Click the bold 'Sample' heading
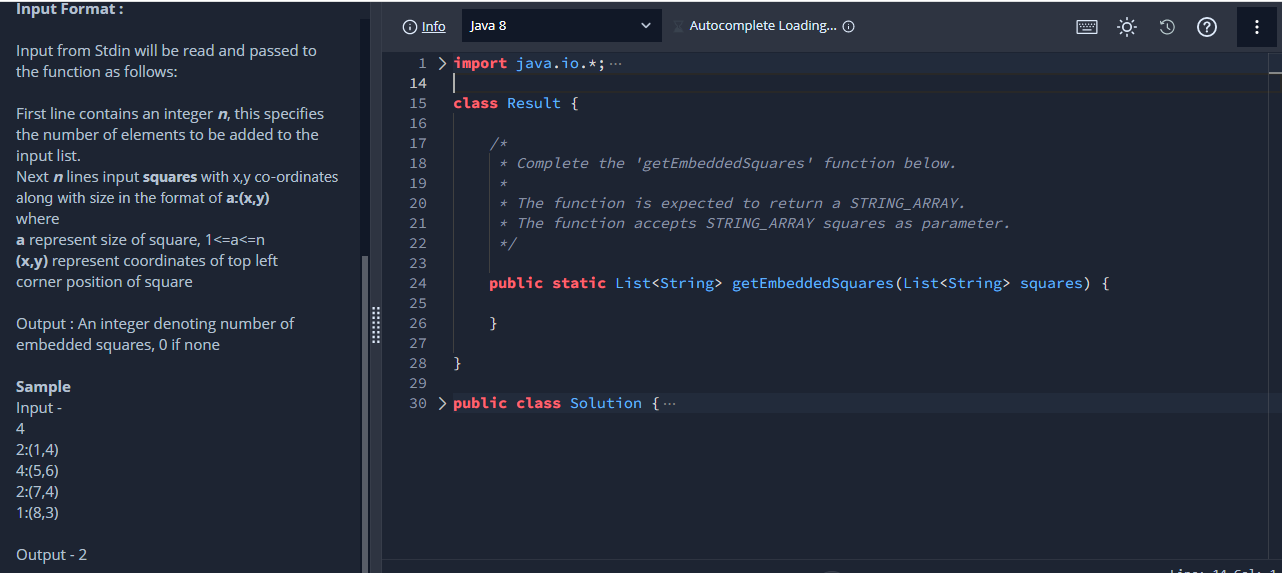The height and width of the screenshot is (573, 1282). [x=43, y=386]
